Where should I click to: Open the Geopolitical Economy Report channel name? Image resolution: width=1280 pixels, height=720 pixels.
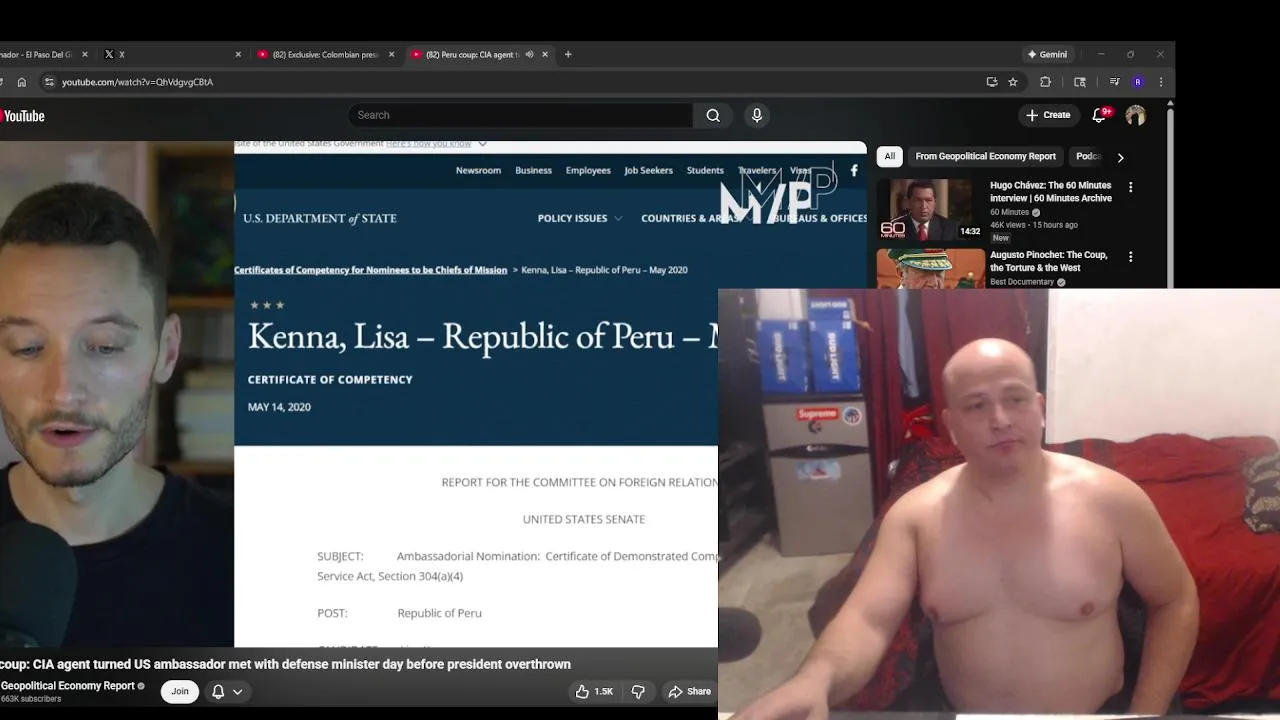click(x=67, y=686)
